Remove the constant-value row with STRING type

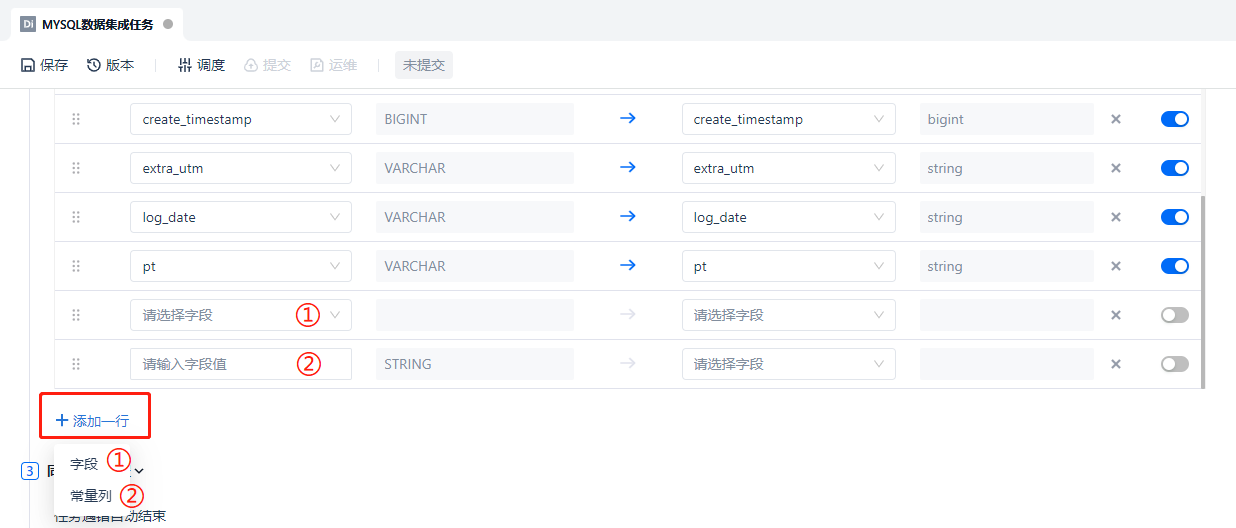pyautogui.click(x=1116, y=364)
